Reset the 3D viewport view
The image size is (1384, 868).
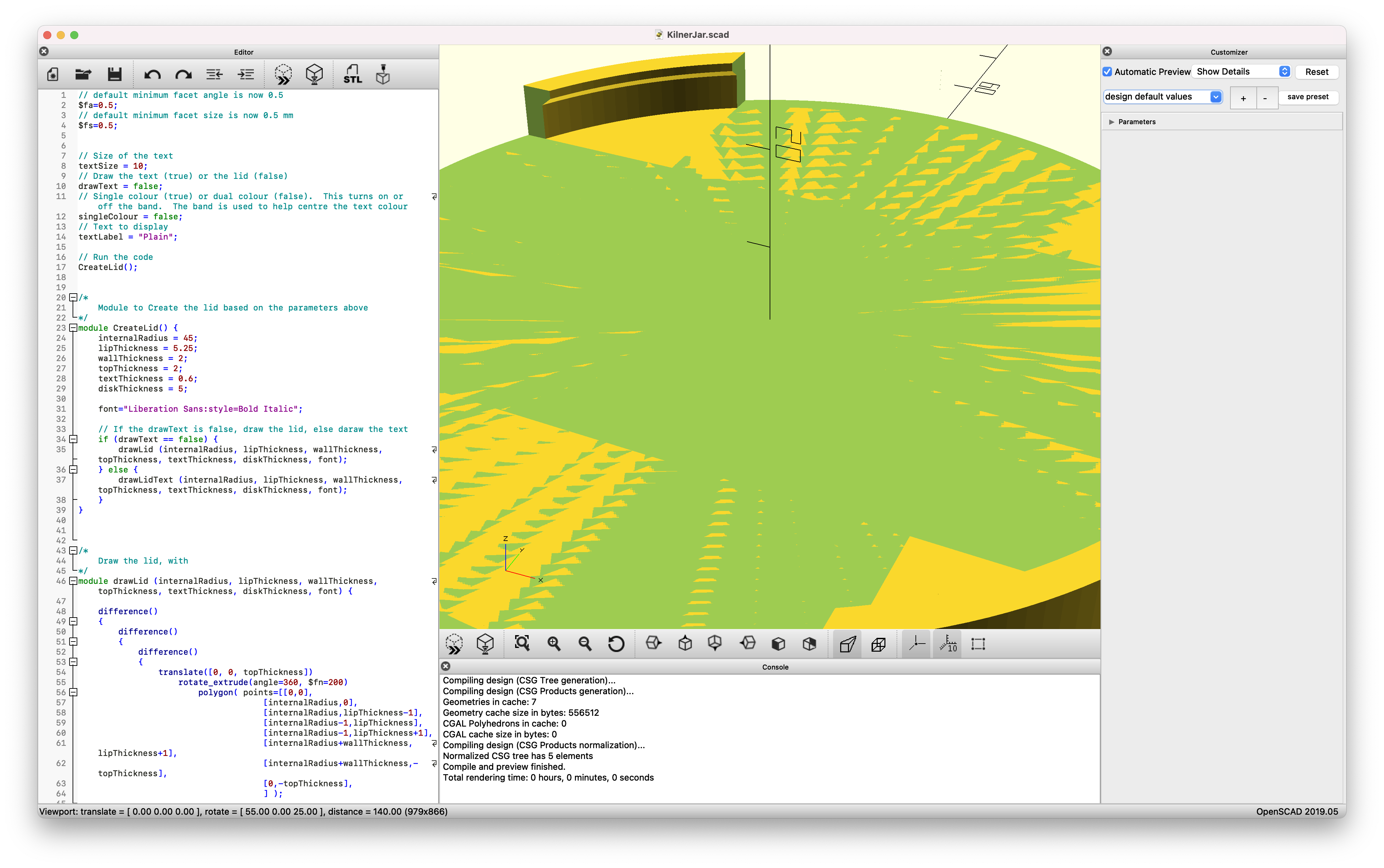(x=616, y=644)
